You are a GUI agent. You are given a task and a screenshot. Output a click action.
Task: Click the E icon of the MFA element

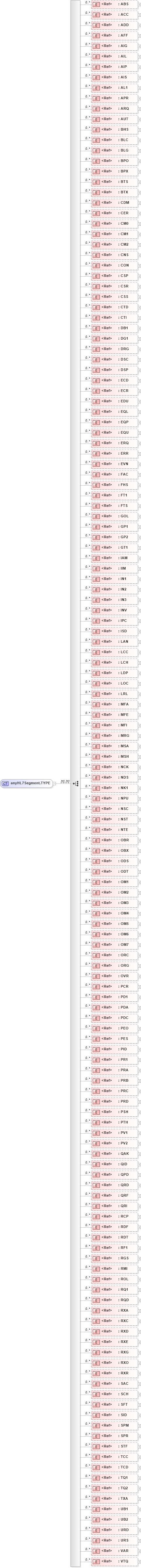pos(96,704)
